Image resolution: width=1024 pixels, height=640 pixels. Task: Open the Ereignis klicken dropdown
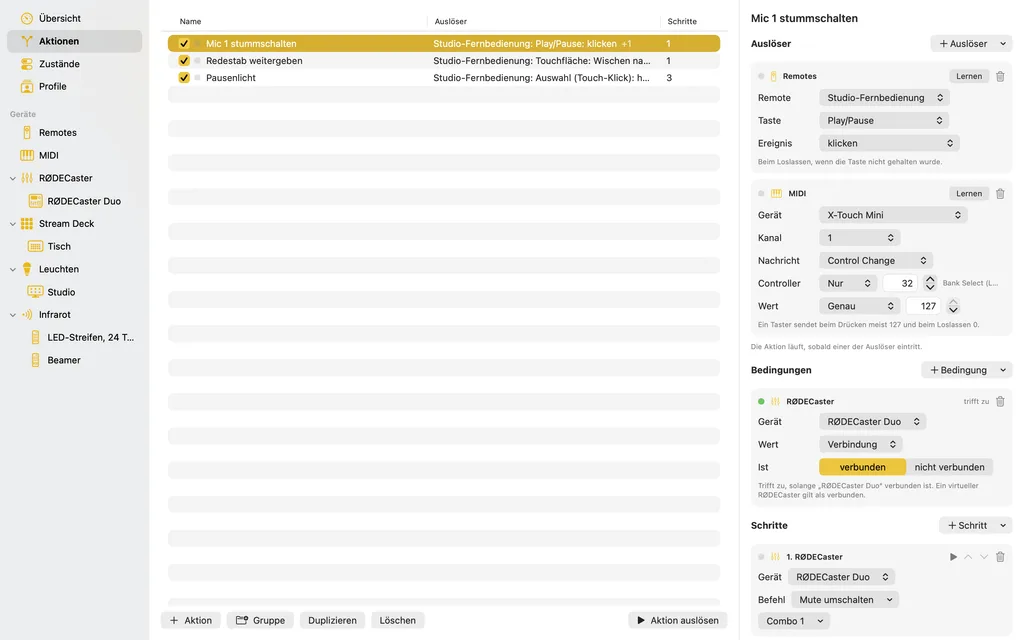pyautogui.click(x=889, y=144)
